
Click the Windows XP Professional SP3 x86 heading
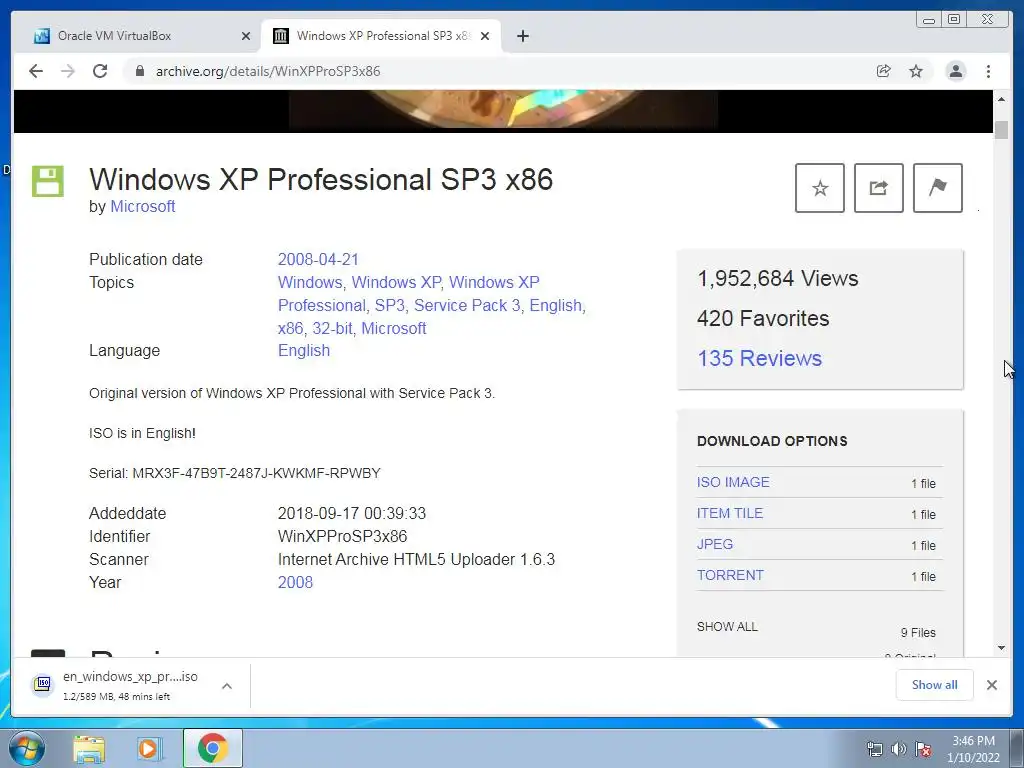click(321, 180)
